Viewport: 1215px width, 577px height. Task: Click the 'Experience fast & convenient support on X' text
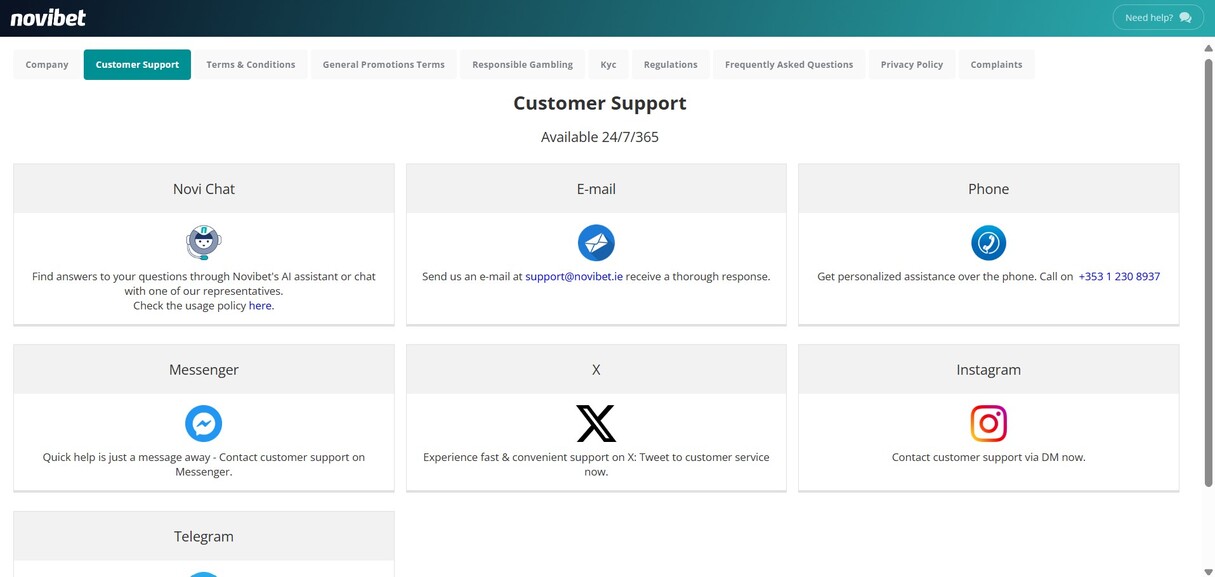tap(529, 457)
